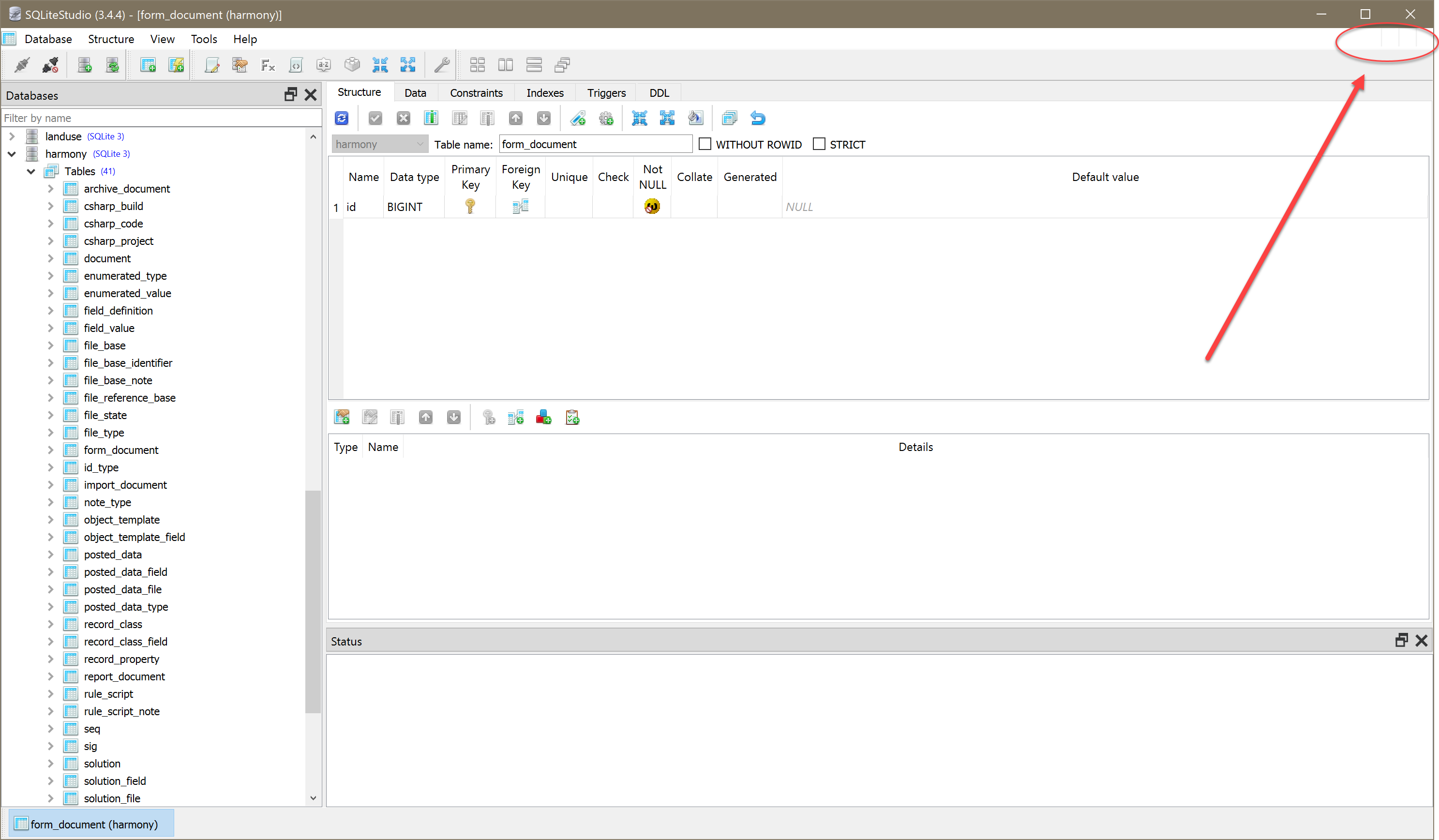1439x840 pixels.
Task: Click the tile windows grid icon
Action: point(478,65)
